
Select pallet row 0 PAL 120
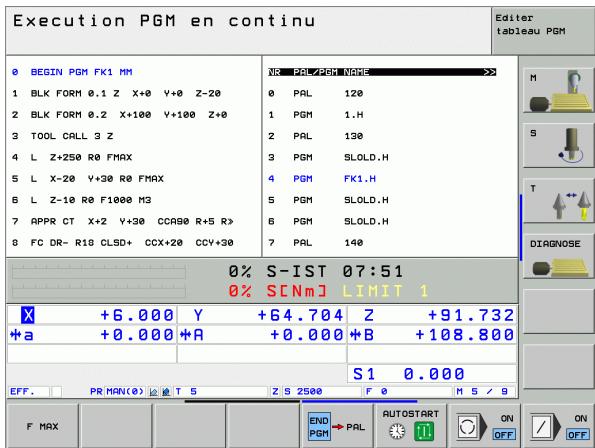point(382,93)
